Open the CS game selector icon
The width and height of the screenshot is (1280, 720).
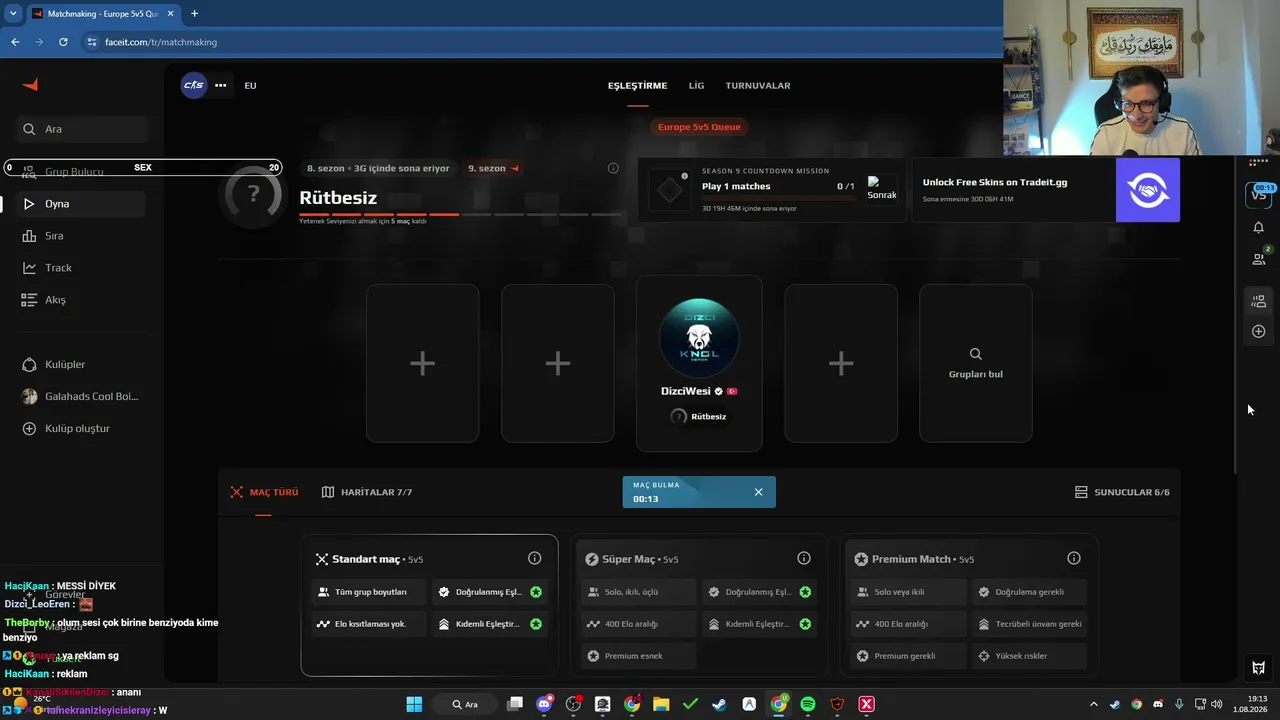(193, 85)
